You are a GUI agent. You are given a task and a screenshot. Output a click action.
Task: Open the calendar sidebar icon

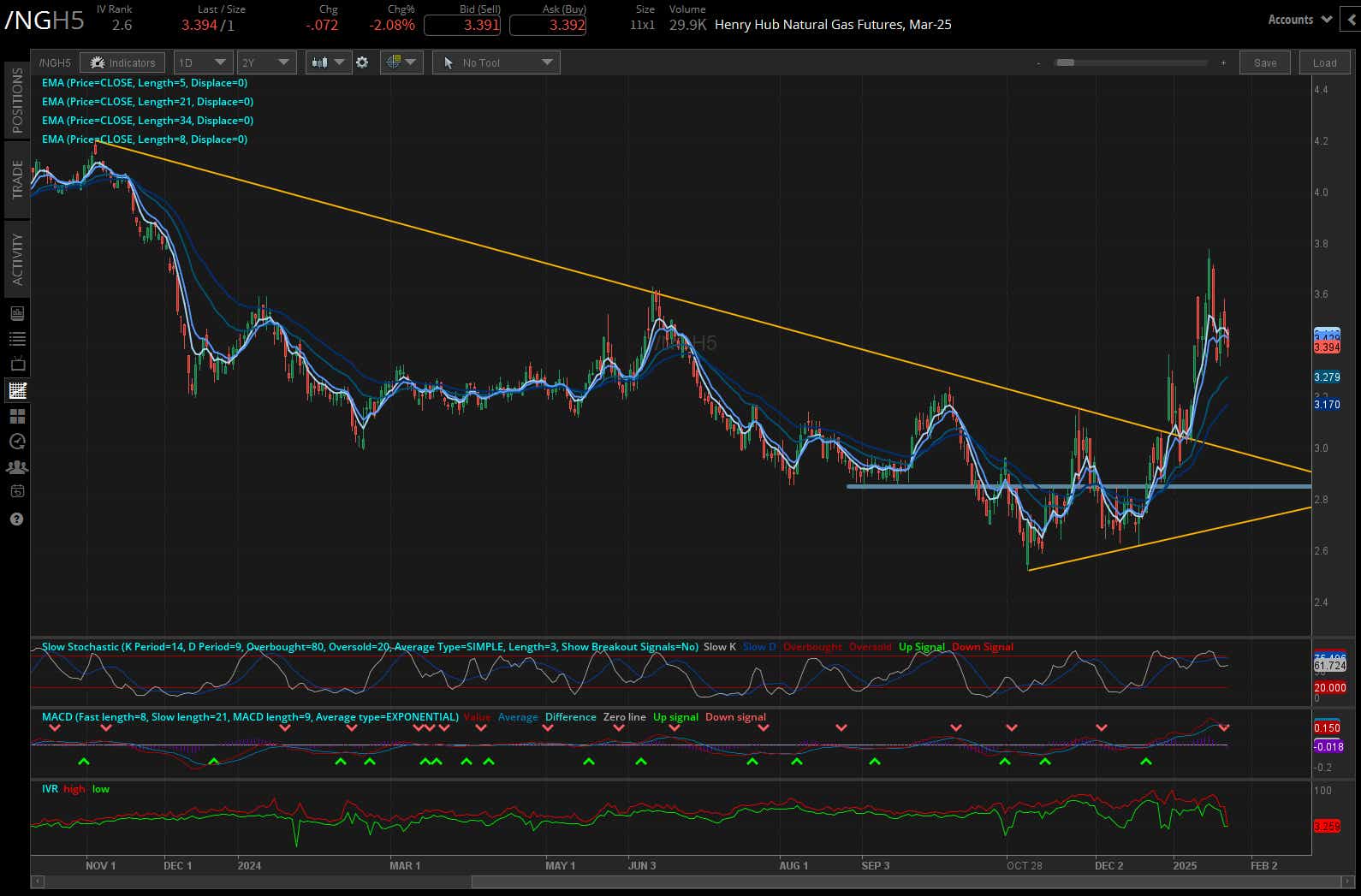pyautogui.click(x=17, y=491)
